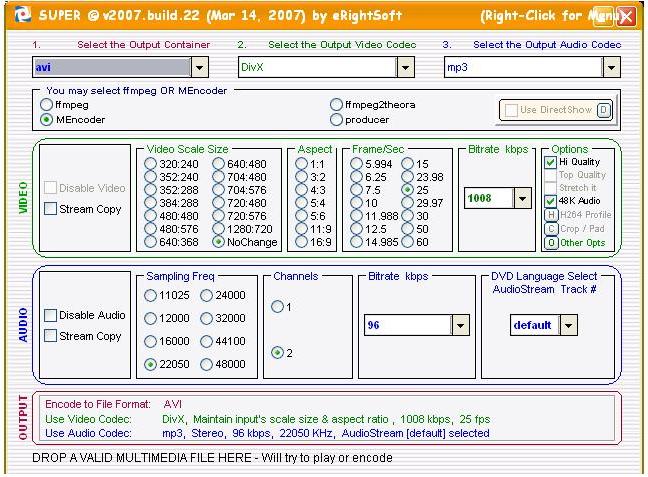Viewport: 648px width, 477px height.
Task: Pick video scale size 352:288
Action: 150,190
